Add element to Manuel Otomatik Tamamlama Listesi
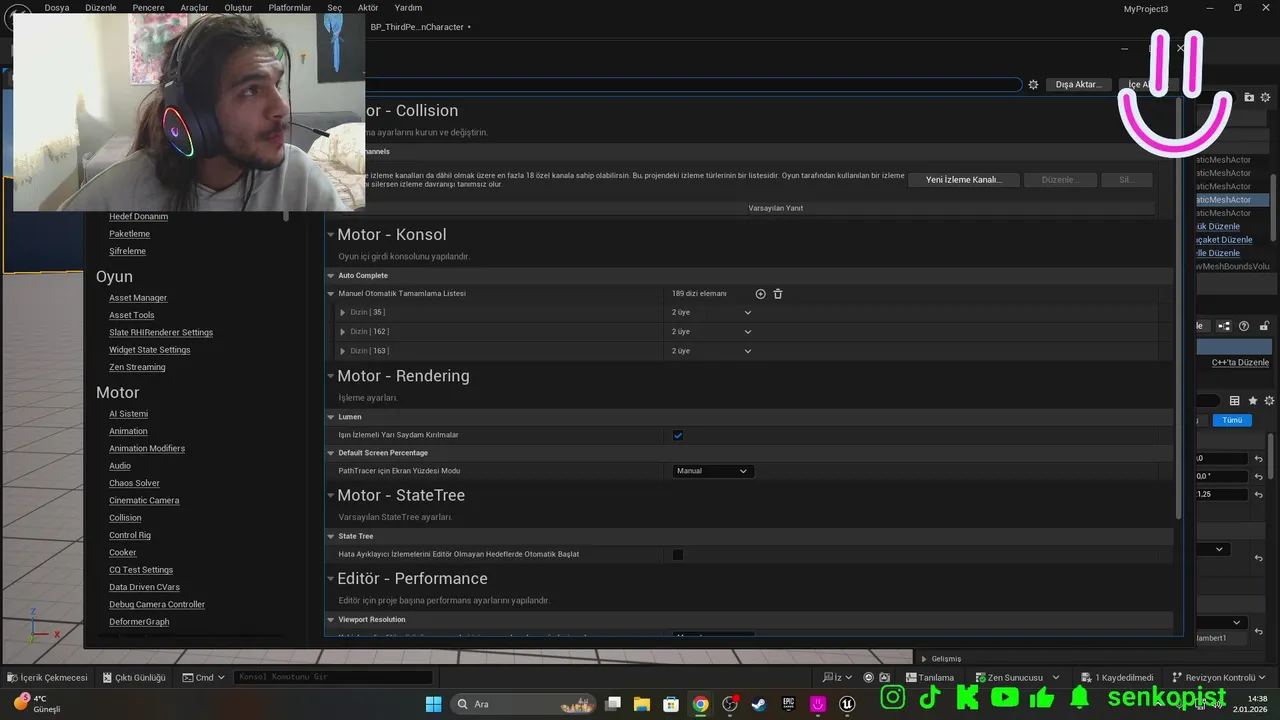This screenshot has width=1280, height=720. (760, 294)
